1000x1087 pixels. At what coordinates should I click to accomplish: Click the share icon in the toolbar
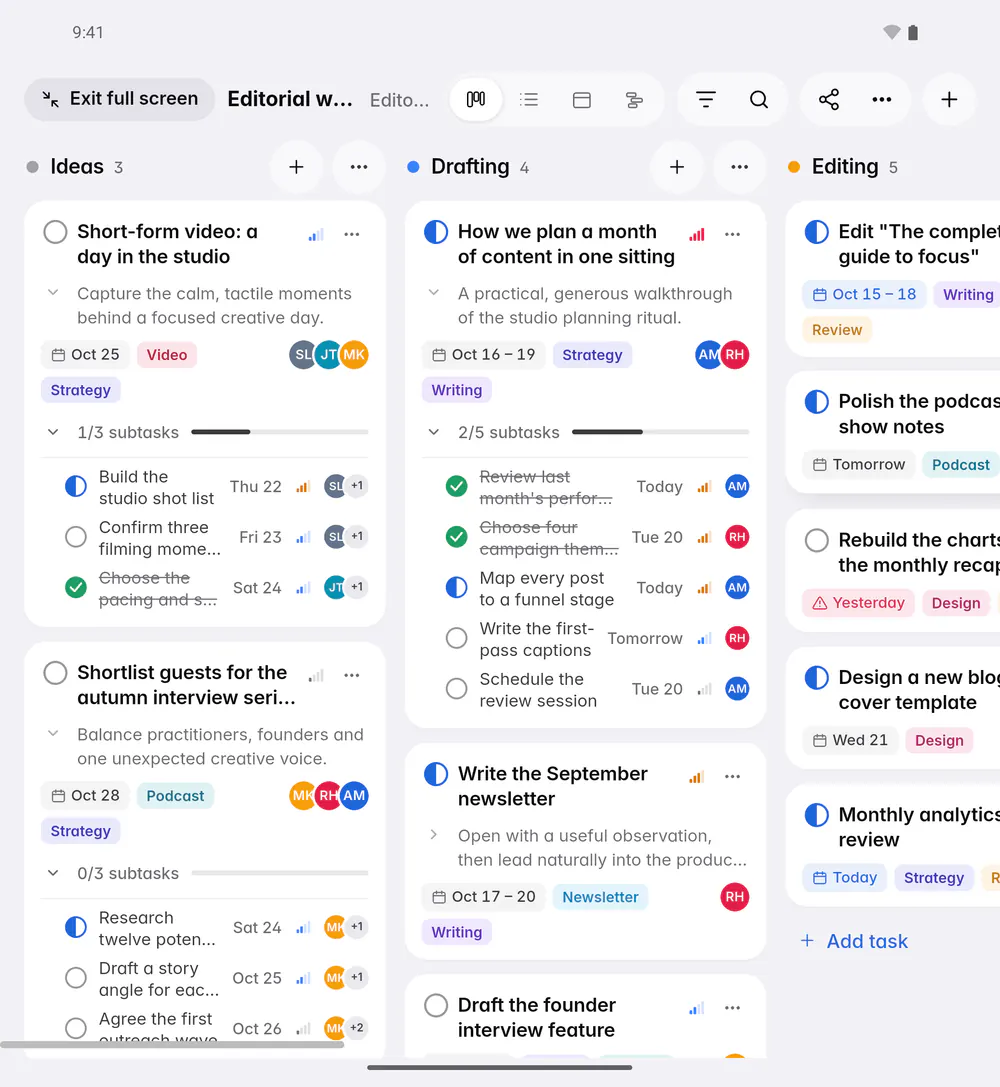(829, 100)
